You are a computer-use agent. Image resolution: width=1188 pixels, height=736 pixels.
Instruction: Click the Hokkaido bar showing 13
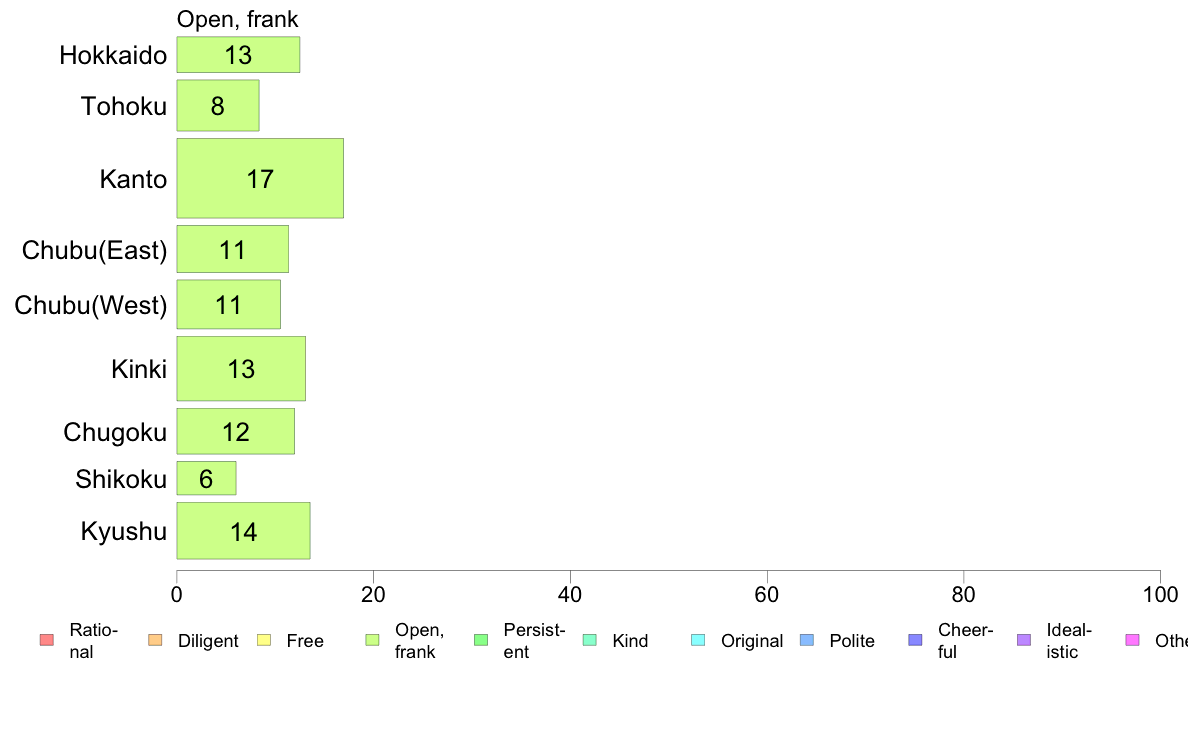238,54
